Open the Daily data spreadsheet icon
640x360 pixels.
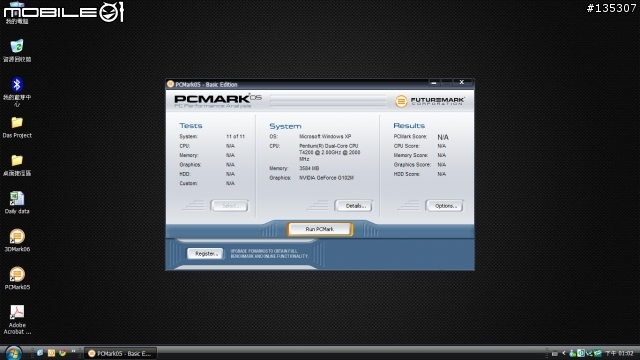17,202
